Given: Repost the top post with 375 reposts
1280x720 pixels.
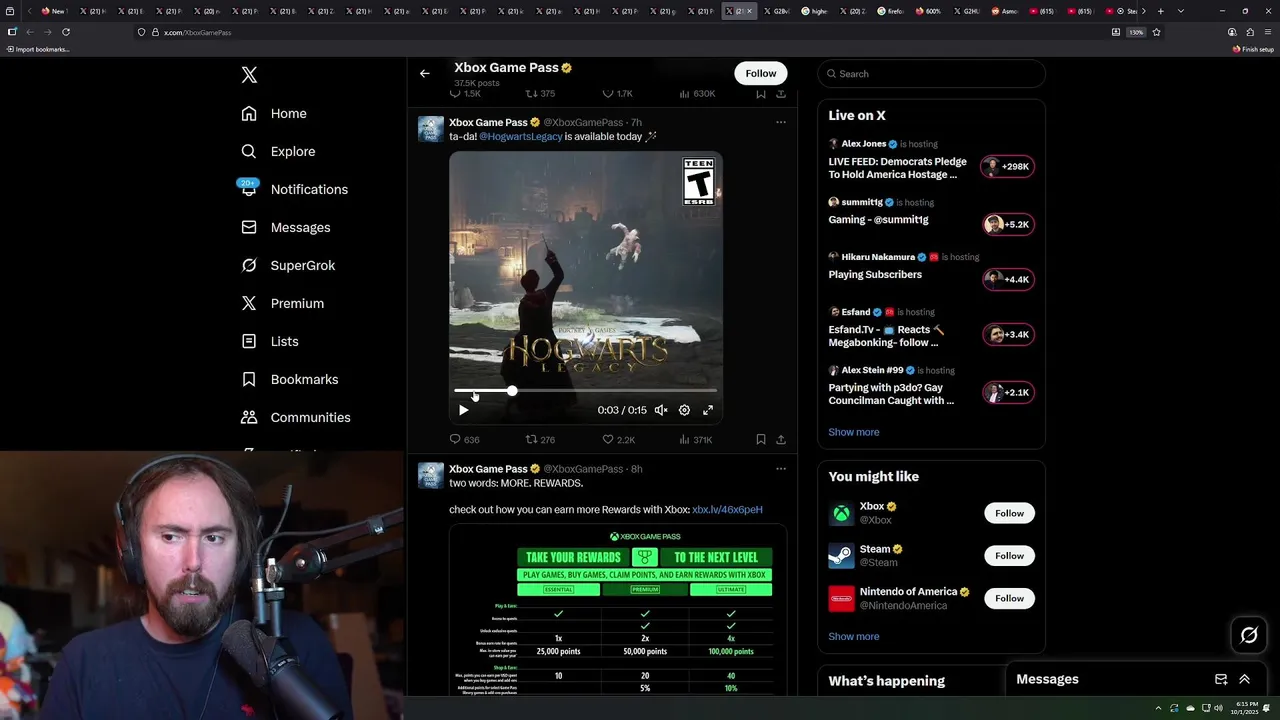Looking at the screenshot, I should pyautogui.click(x=540, y=93).
